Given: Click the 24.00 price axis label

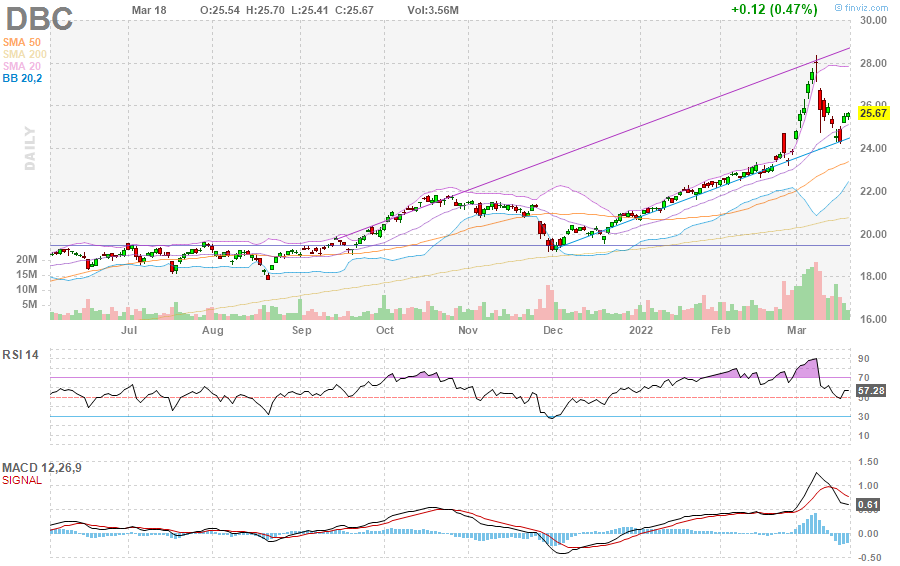Looking at the screenshot, I should pyautogui.click(x=873, y=149).
